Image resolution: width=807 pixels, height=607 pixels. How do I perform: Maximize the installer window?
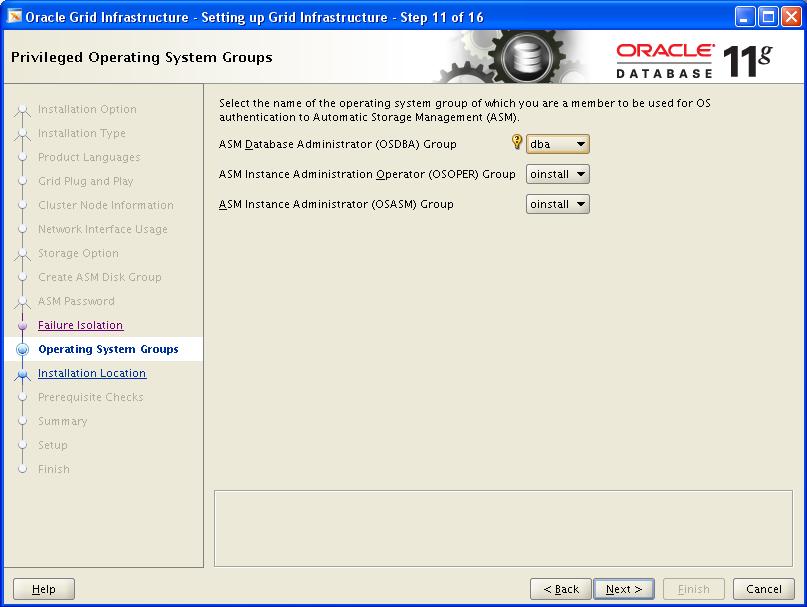point(767,16)
